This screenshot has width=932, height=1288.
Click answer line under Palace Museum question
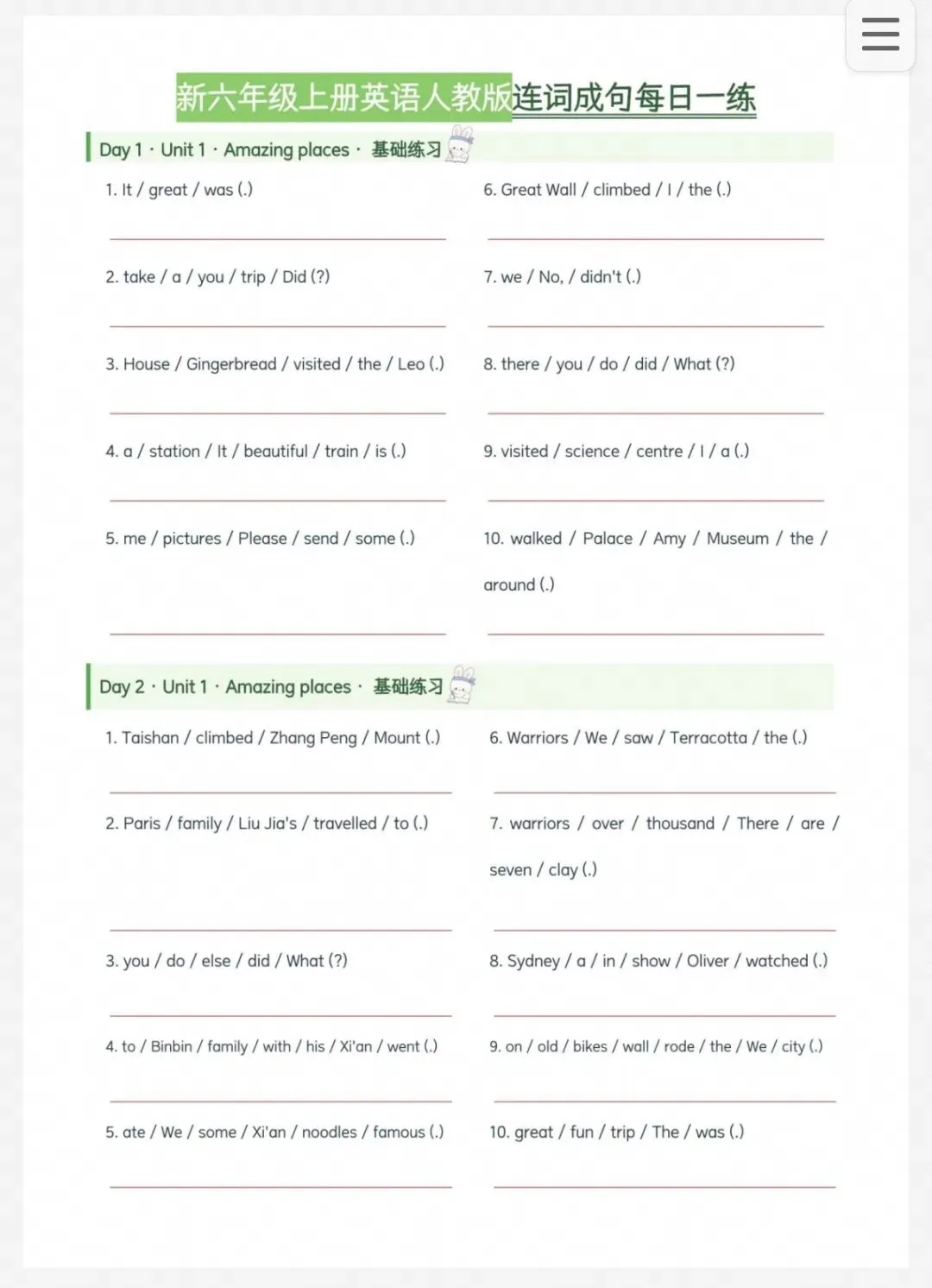tap(656, 634)
